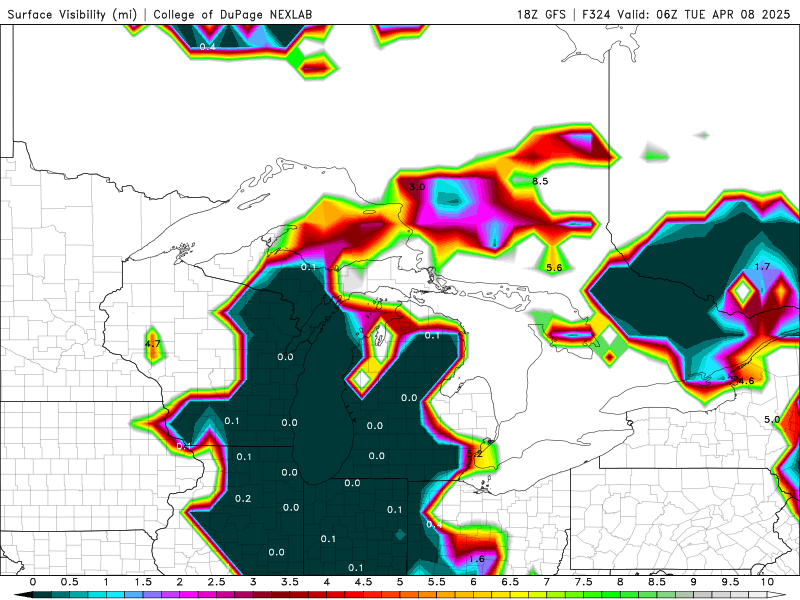Select the 4.6 visibility value on the map

click(x=746, y=381)
